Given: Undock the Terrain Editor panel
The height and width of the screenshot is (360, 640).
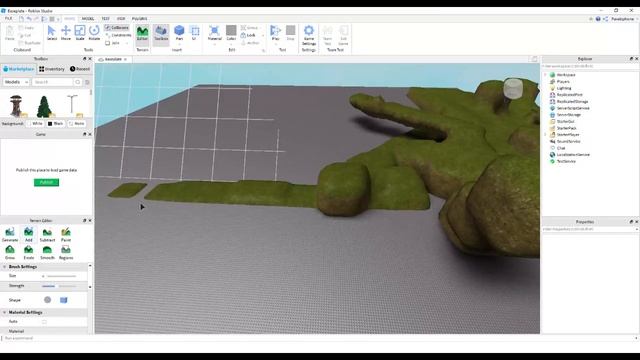Looking at the screenshot, I should [x=84, y=220].
